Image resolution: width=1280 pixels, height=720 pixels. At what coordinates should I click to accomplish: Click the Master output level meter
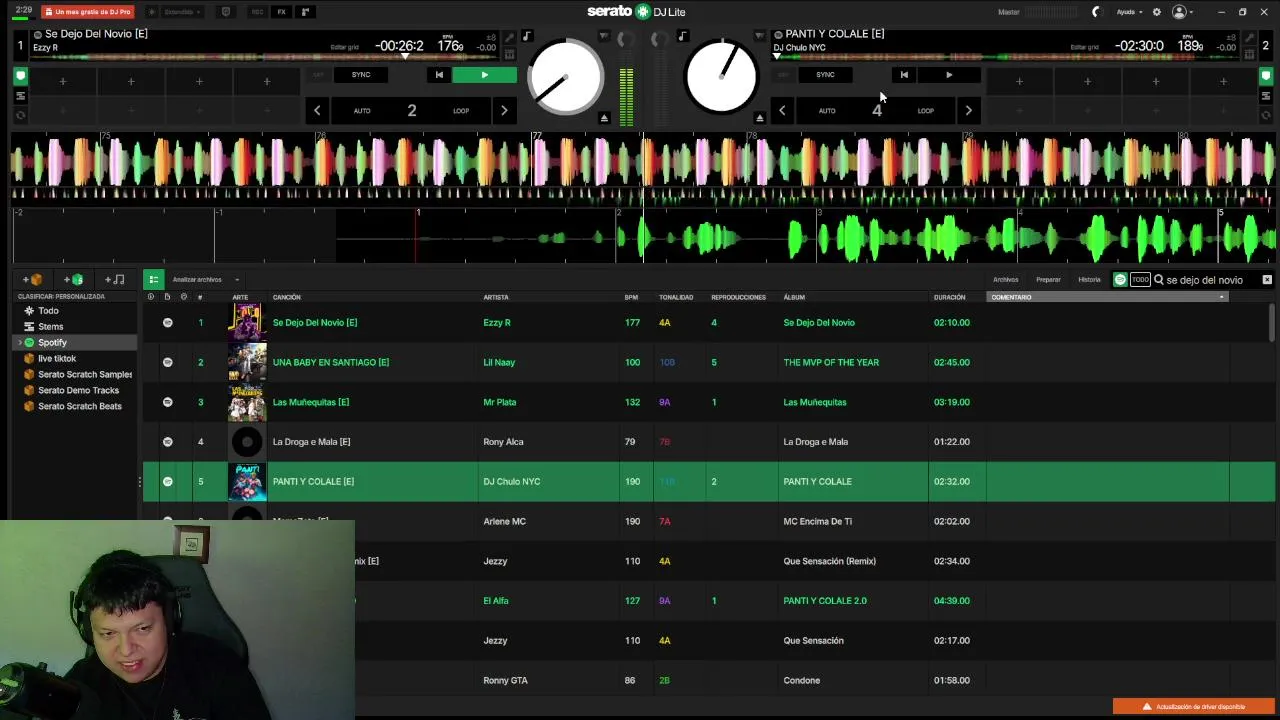click(1052, 12)
